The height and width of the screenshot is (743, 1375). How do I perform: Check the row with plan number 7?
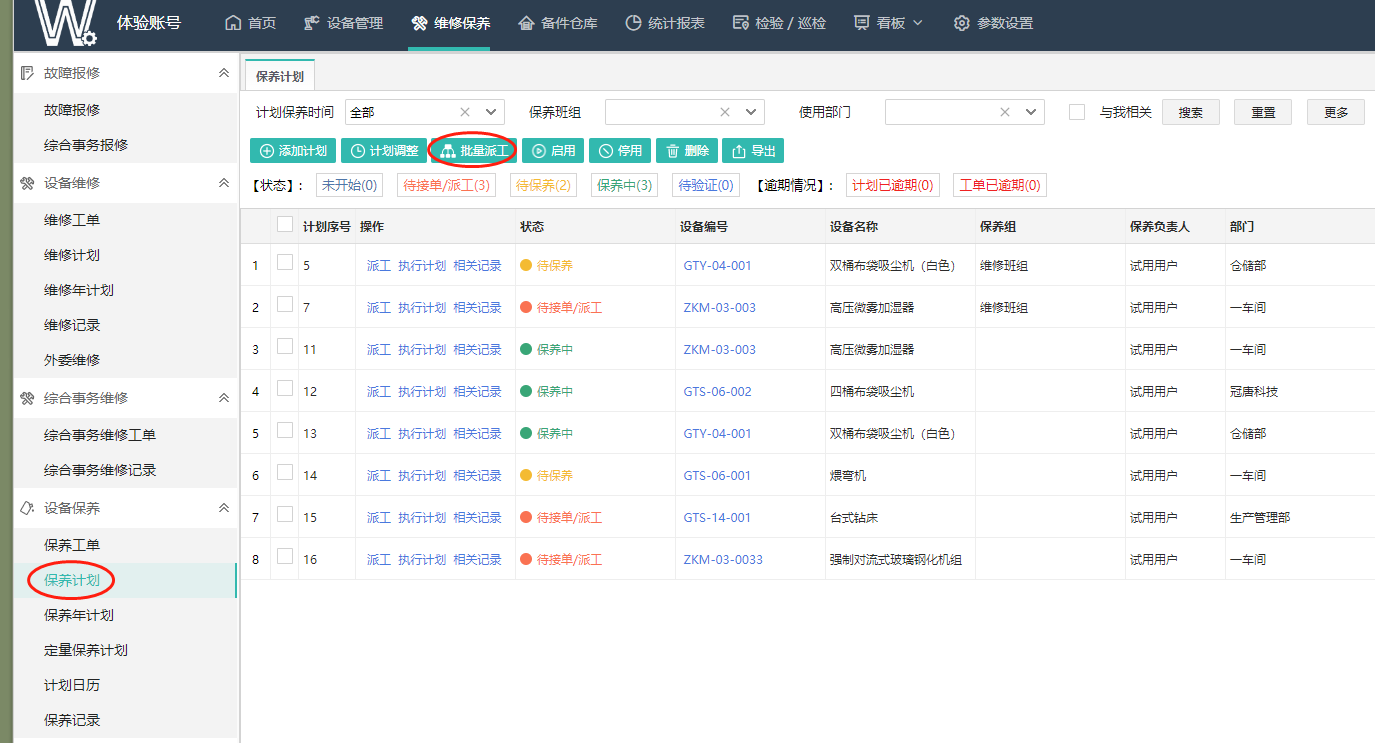[x=285, y=304]
